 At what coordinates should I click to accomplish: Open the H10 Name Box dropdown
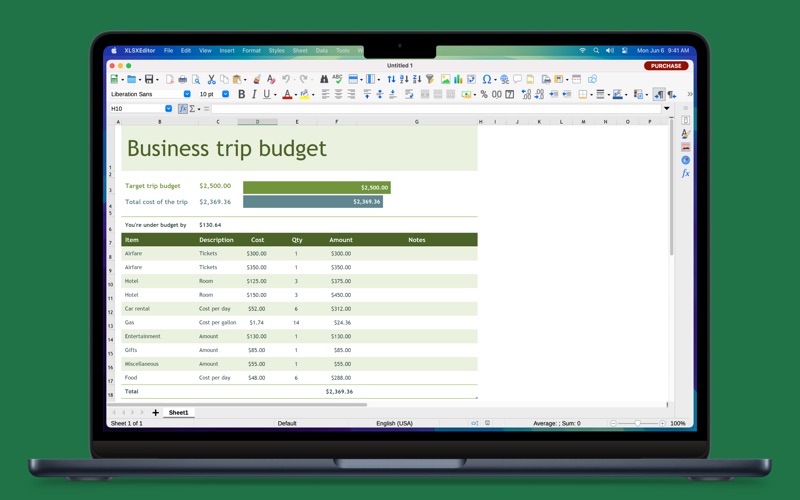[x=168, y=109]
